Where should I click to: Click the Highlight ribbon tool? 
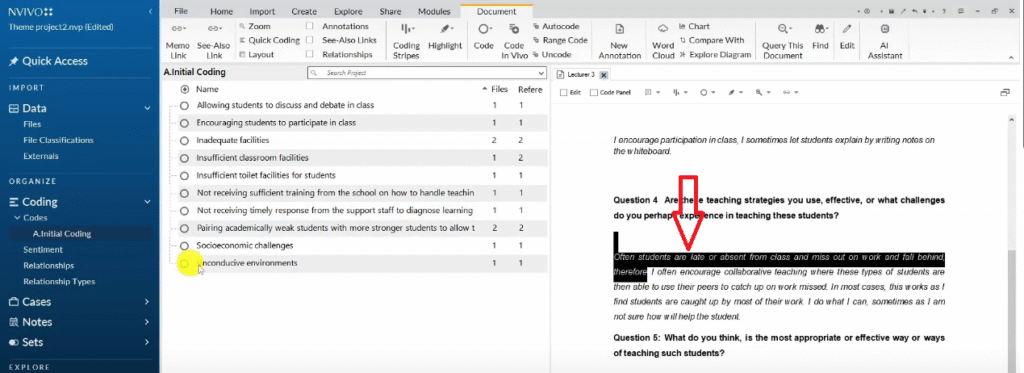click(x=445, y=36)
